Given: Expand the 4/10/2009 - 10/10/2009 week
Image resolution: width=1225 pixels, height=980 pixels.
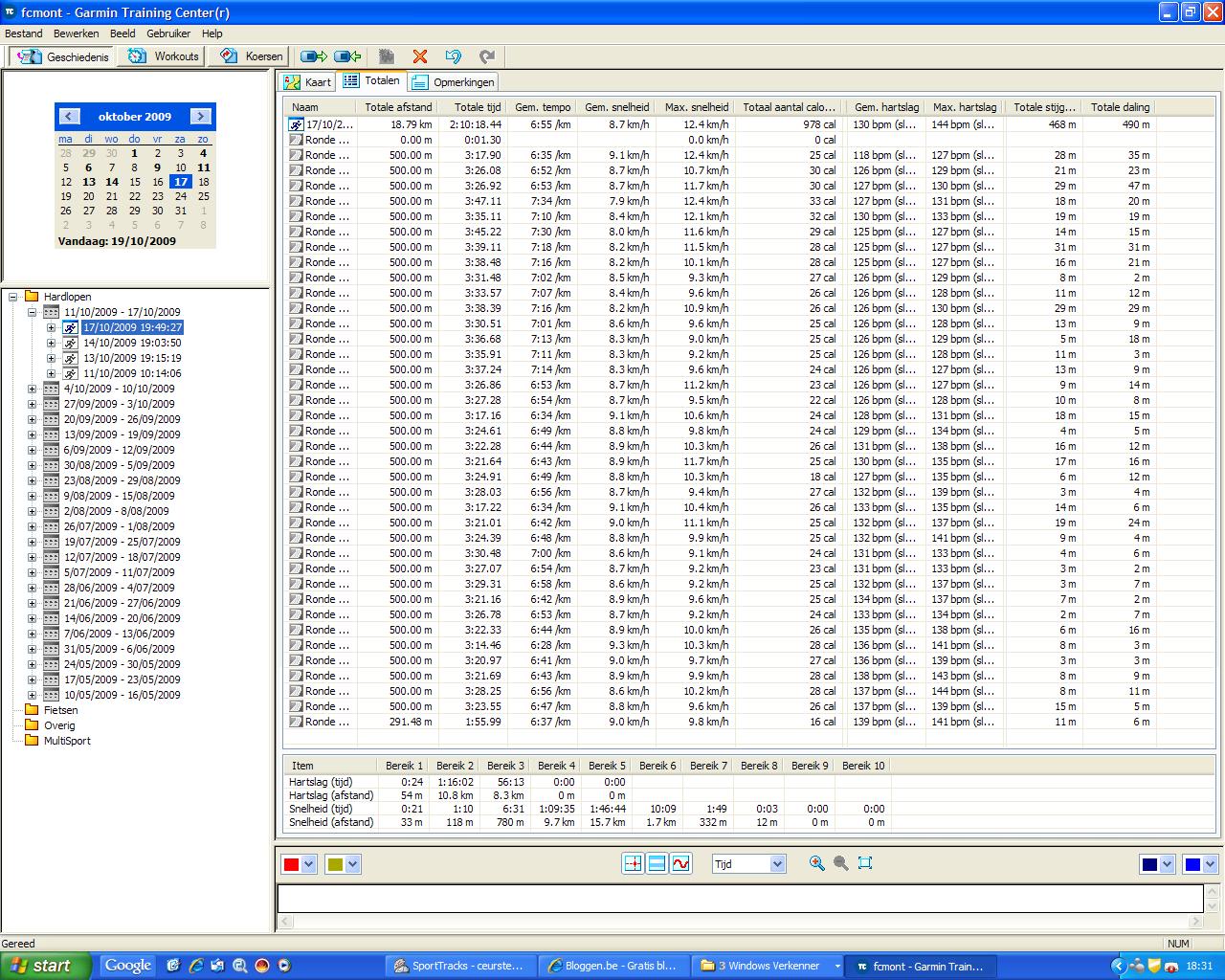Looking at the screenshot, I should coord(32,389).
